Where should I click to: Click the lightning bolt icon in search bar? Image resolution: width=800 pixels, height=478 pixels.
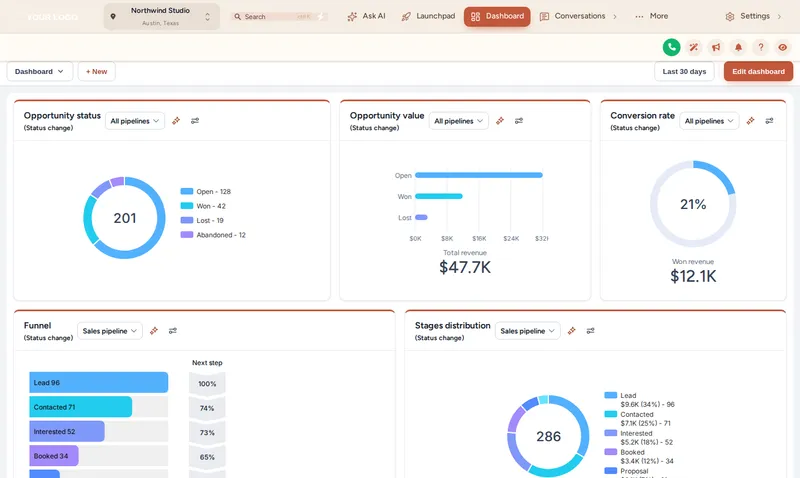(320, 17)
